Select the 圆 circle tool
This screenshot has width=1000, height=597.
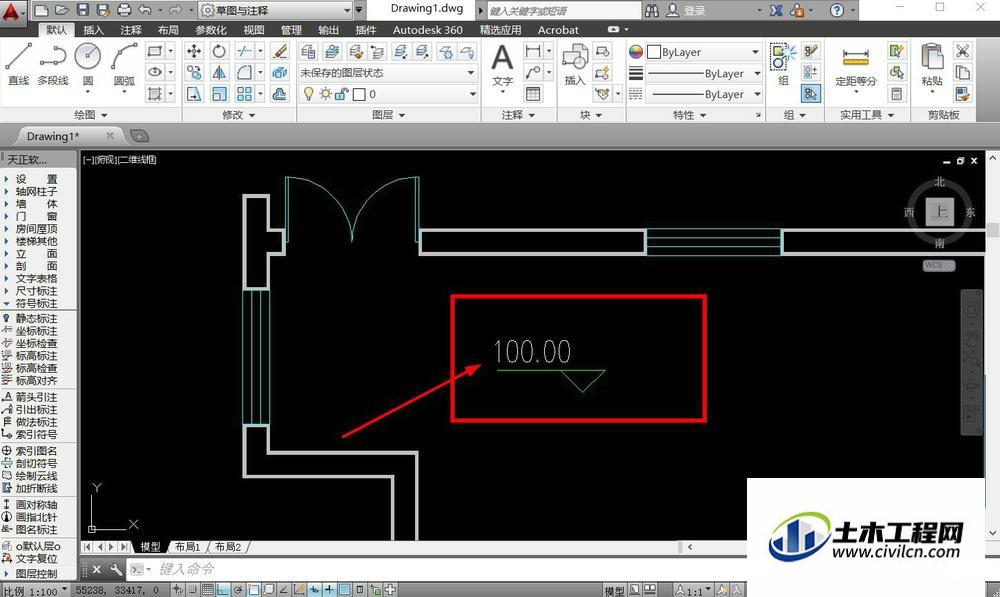point(88,63)
